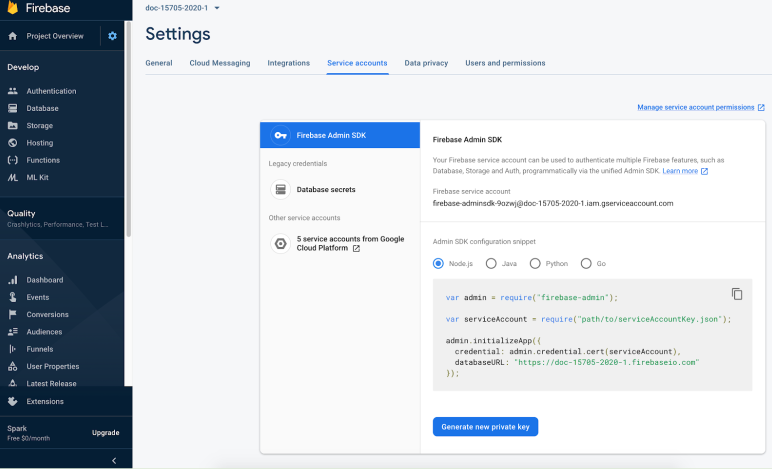Open Manage service account permissions link
The image size is (772, 469).
point(696,107)
